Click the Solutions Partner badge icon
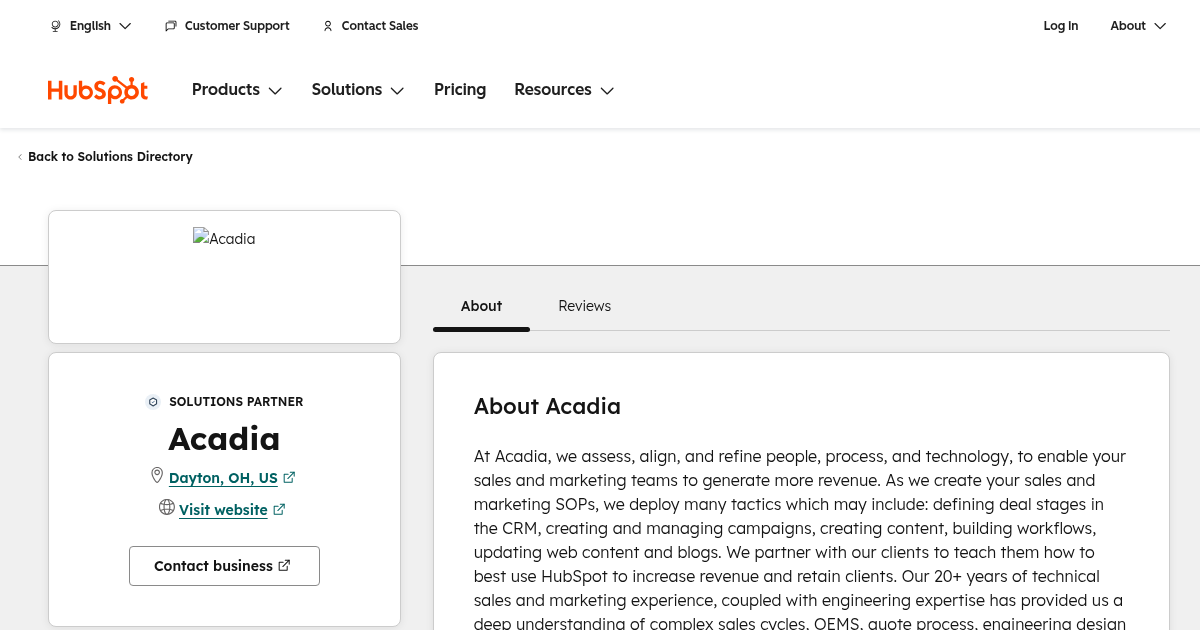This screenshot has width=1200, height=630. (153, 402)
